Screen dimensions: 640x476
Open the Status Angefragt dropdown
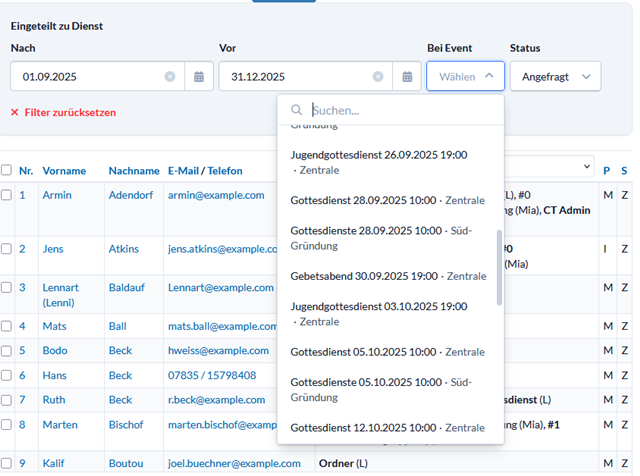click(555, 76)
